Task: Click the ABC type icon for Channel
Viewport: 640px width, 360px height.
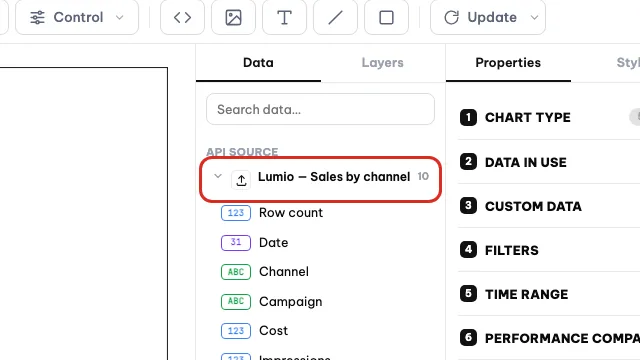Action: [236, 272]
